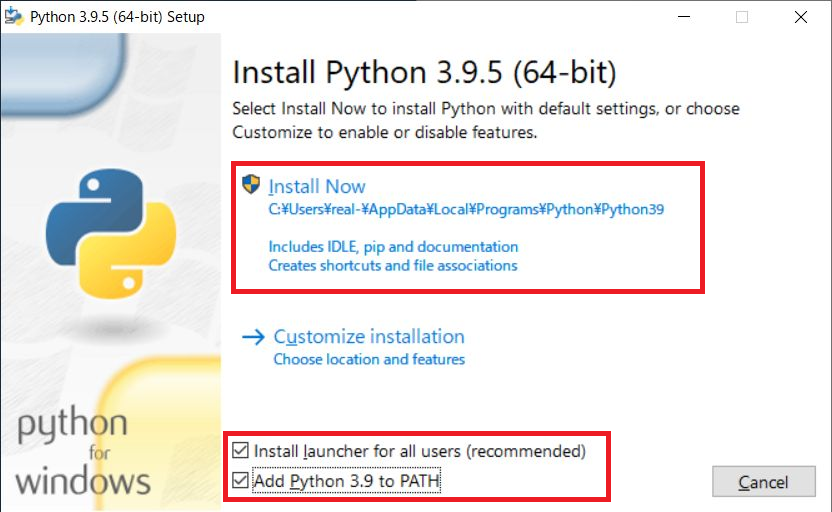Click Choose location and features subtitle
The width and height of the screenshot is (832, 512).
369,359
